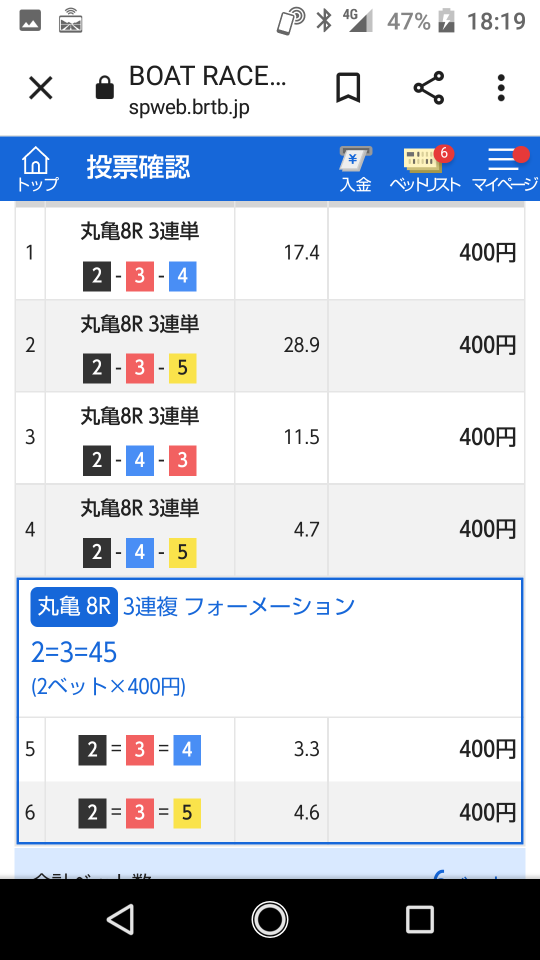540x960 pixels.
Task: Tap the Android recent apps square
Action: point(419,919)
